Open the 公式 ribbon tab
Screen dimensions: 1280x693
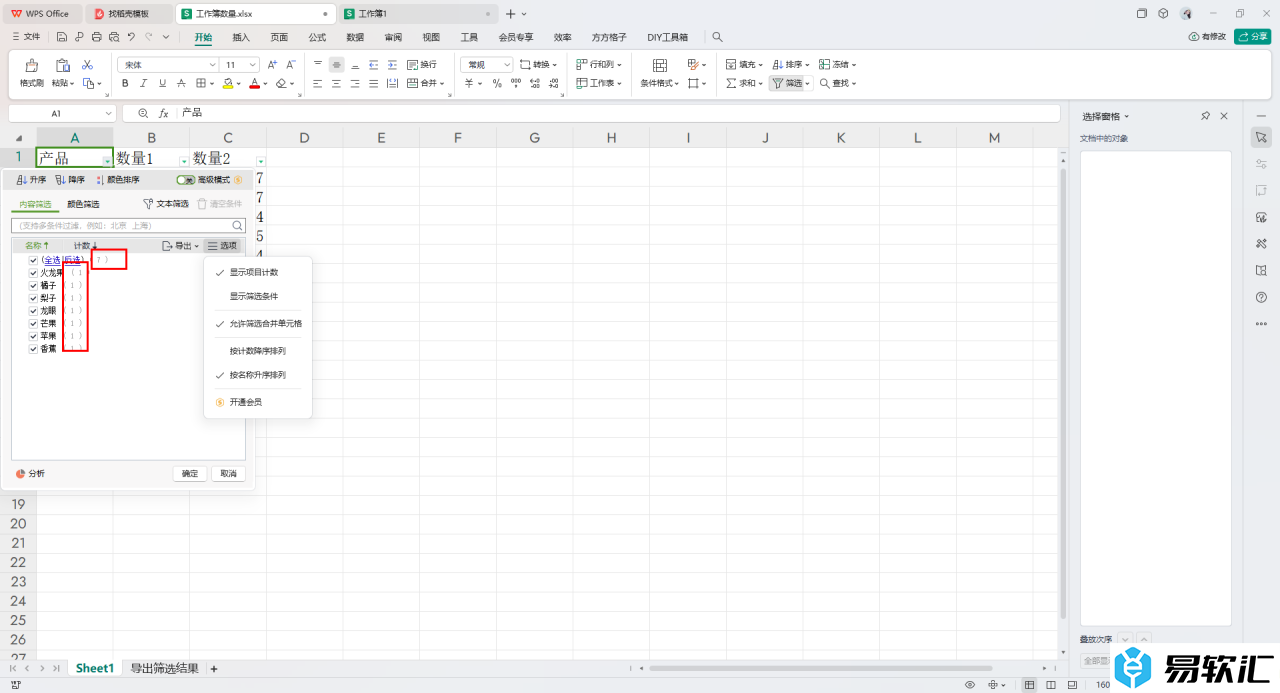(317, 37)
